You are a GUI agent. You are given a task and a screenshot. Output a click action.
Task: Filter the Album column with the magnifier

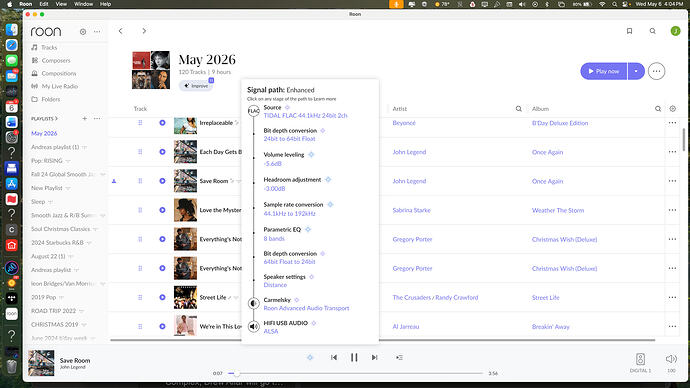(x=658, y=109)
